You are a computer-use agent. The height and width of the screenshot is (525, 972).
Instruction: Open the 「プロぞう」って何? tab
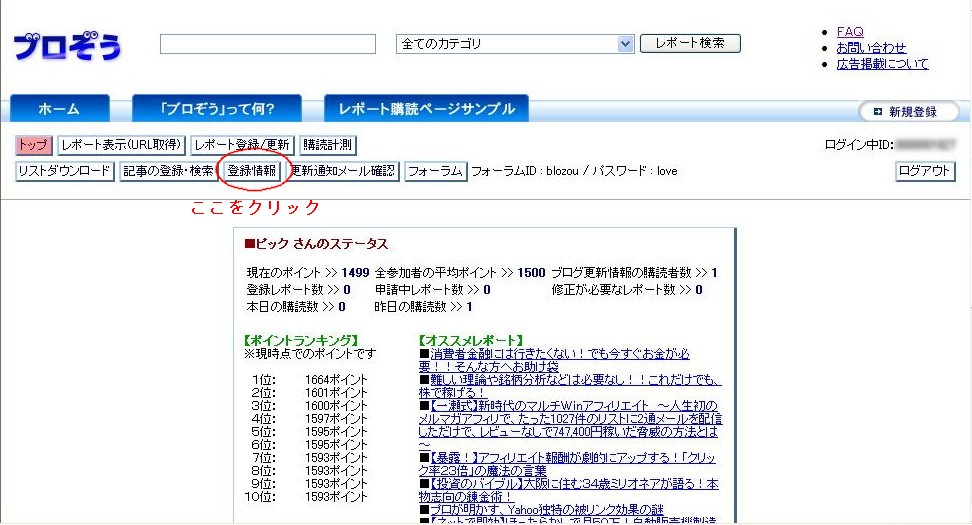pos(217,108)
